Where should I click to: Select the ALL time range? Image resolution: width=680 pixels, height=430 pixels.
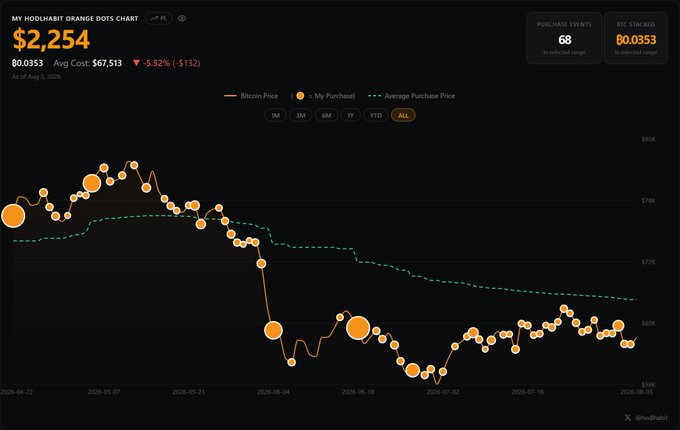coord(403,115)
